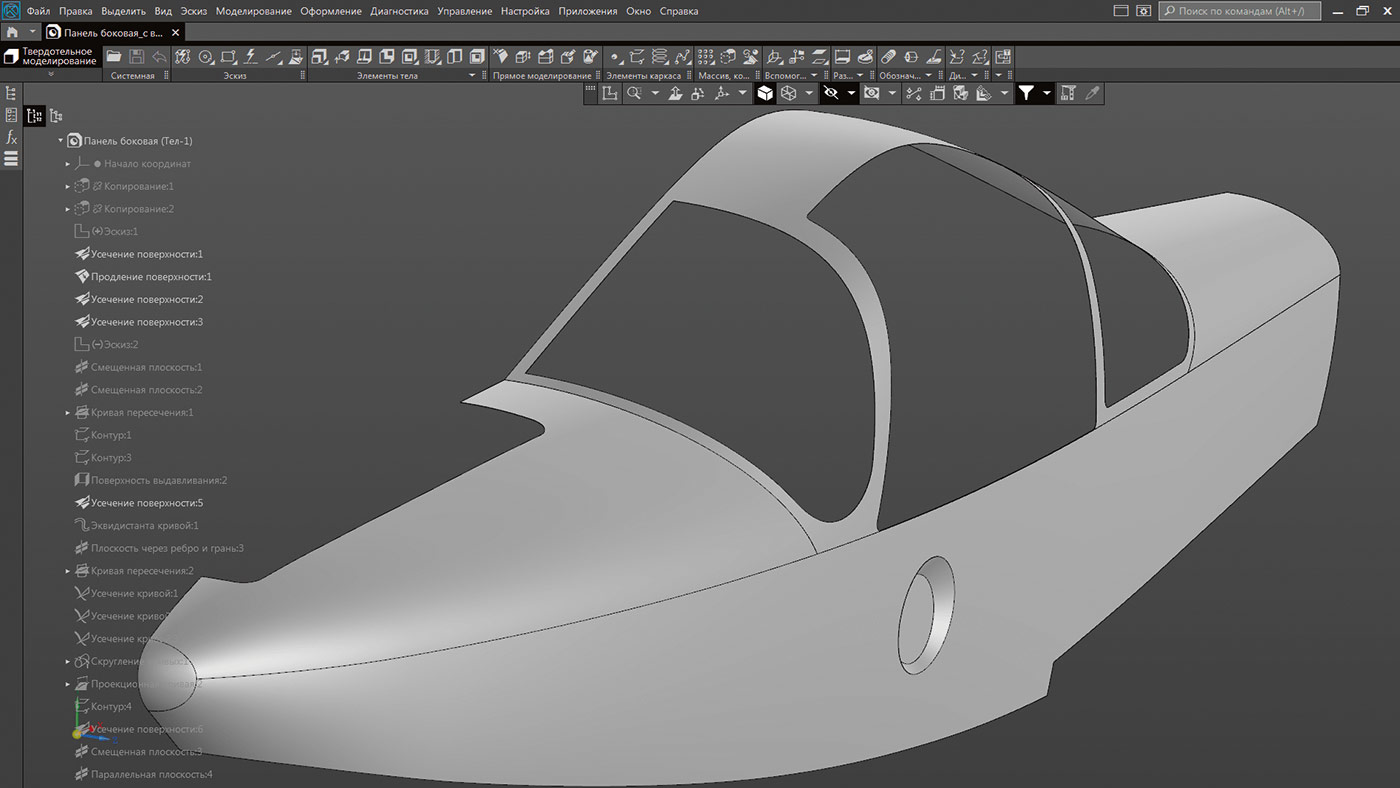Open the Элементы тела panel dropdown arrow
This screenshot has height=788, width=1400.
pyautogui.click(x=472, y=75)
